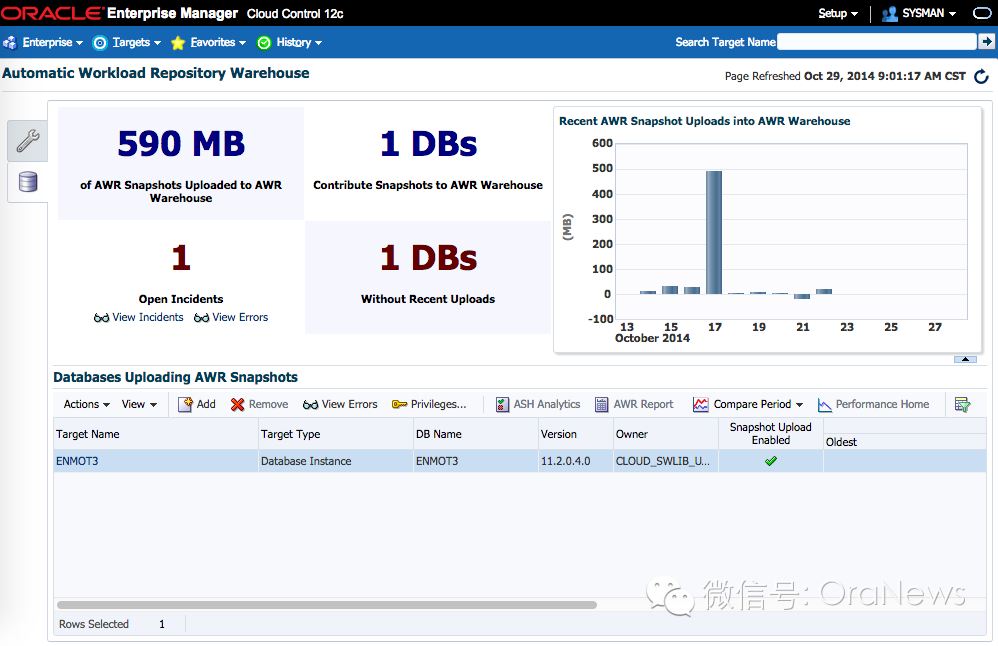Click the red X Remove icon

[x=237, y=404]
